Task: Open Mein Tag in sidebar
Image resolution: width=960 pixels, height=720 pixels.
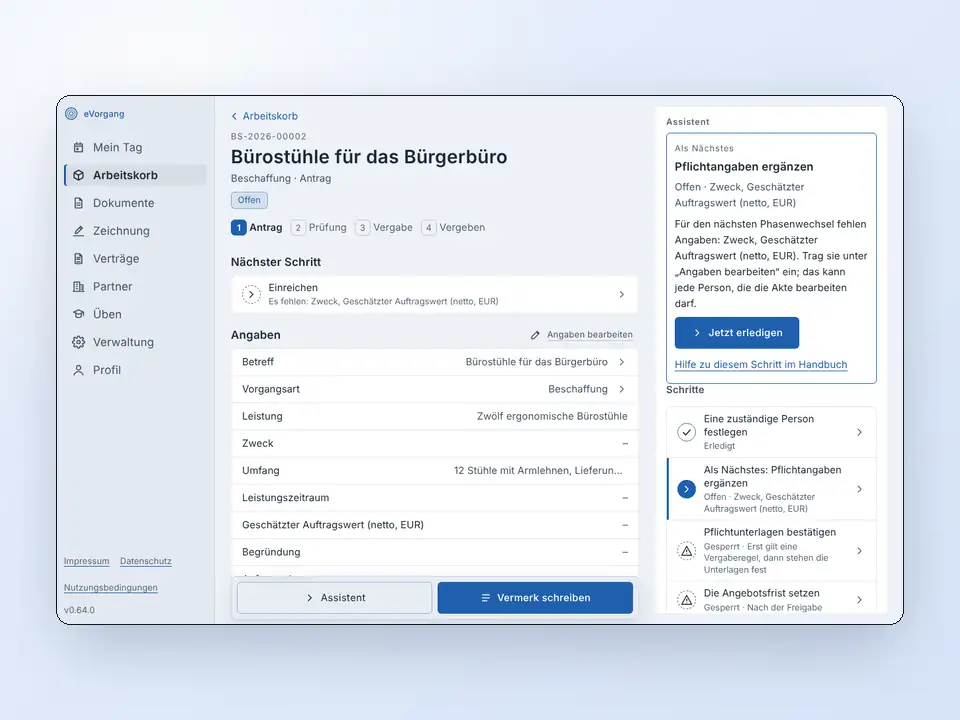Action: (135, 148)
